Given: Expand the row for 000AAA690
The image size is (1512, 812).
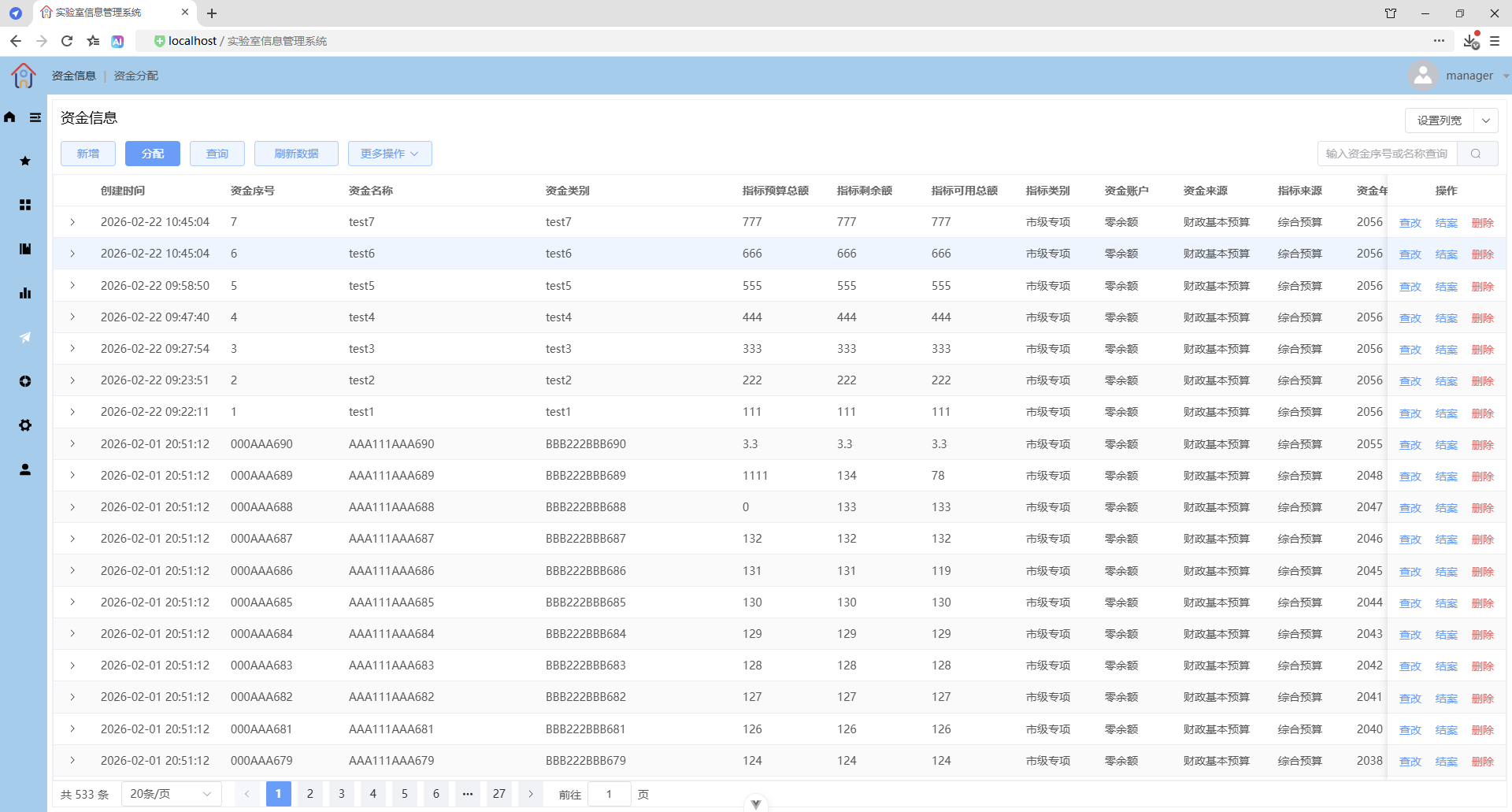Looking at the screenshot, I should click(x=72, y=444).
